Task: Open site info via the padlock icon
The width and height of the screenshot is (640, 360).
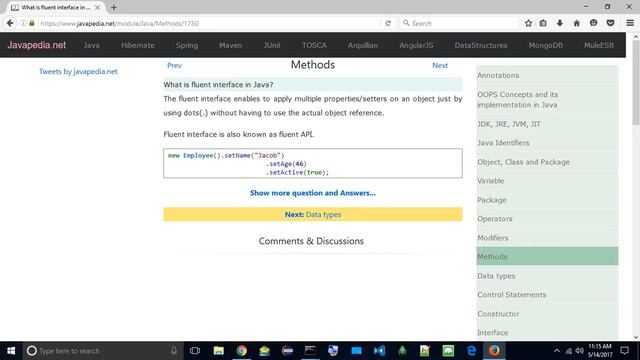Action: (x=32, y=23)
